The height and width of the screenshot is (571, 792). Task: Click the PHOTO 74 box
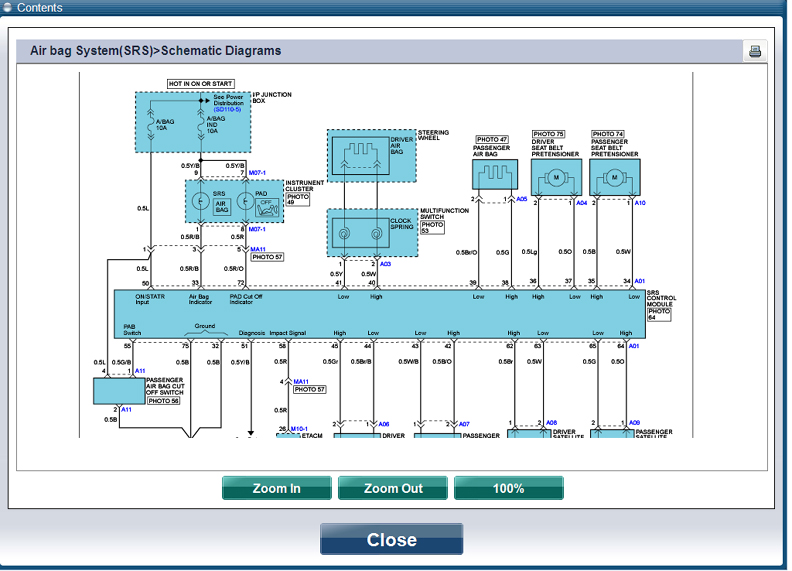608,134
